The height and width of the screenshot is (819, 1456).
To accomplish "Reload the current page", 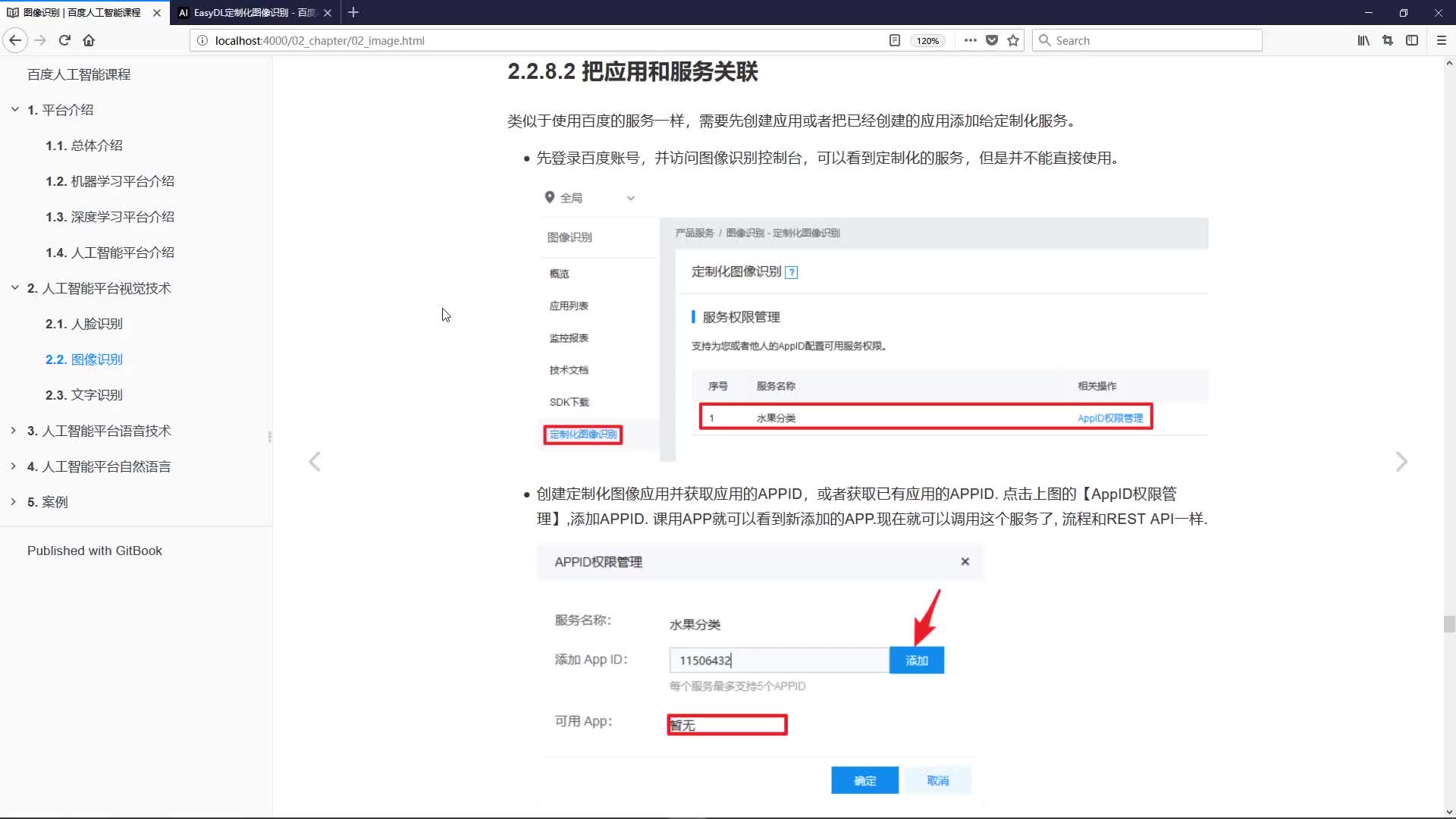I will tap(64, 40).
